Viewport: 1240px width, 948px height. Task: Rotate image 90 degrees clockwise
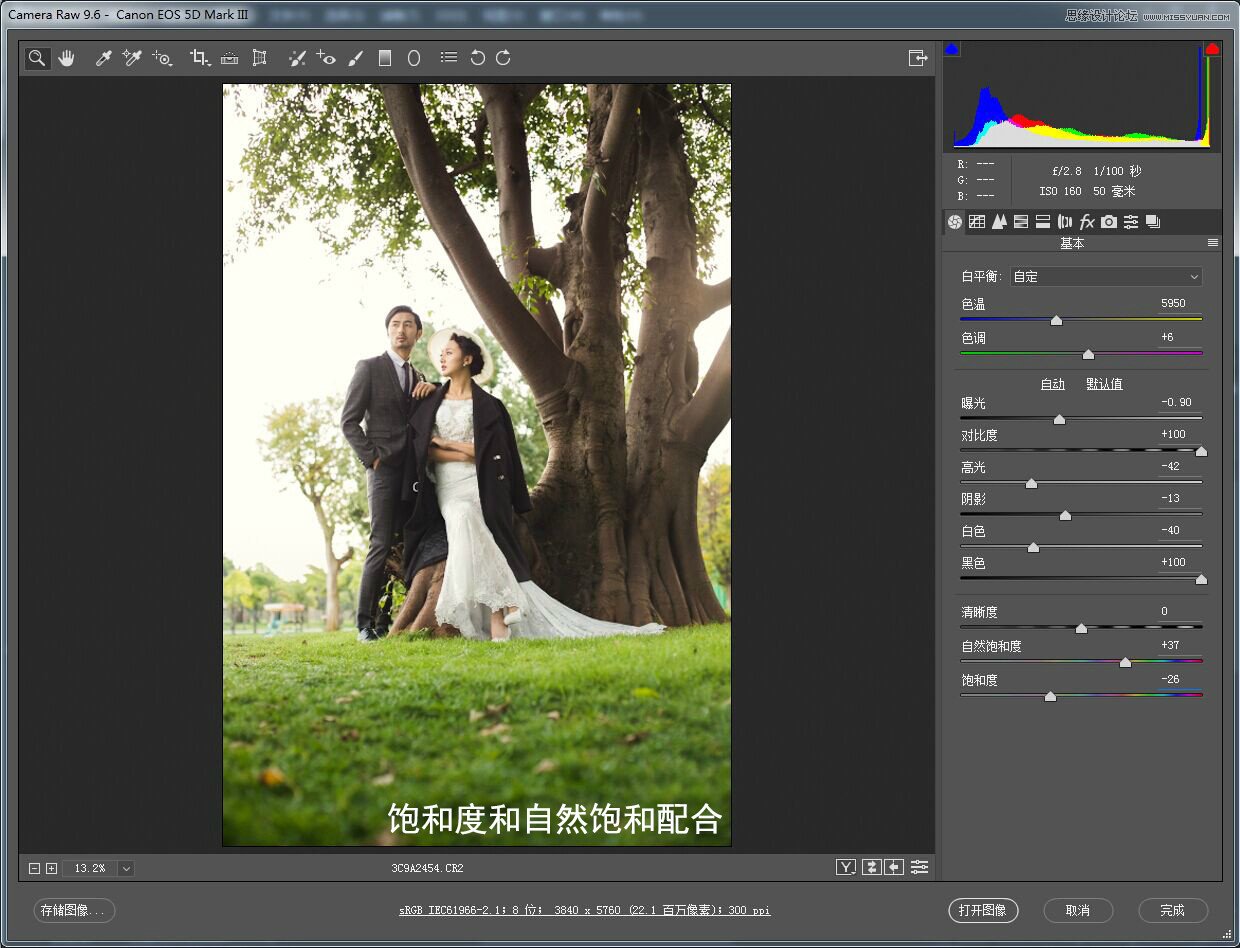point(503,58)
